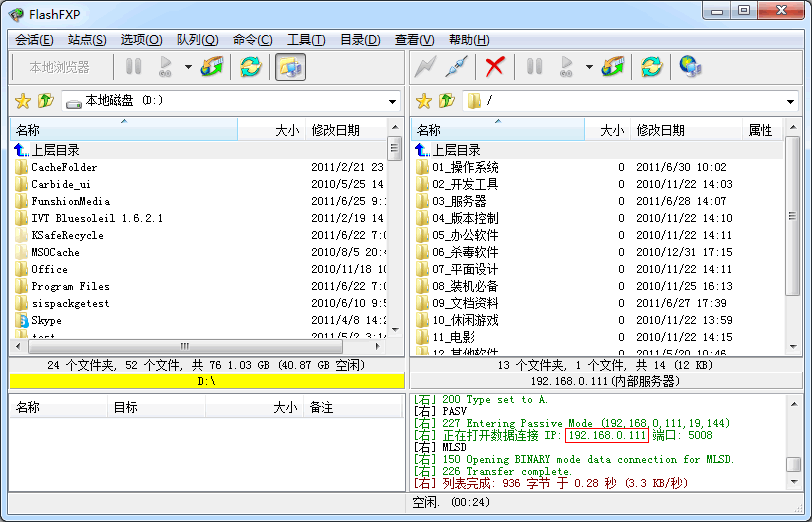Click the globe remote browser icon
This screenshot has width=812, height=522.
690,67
